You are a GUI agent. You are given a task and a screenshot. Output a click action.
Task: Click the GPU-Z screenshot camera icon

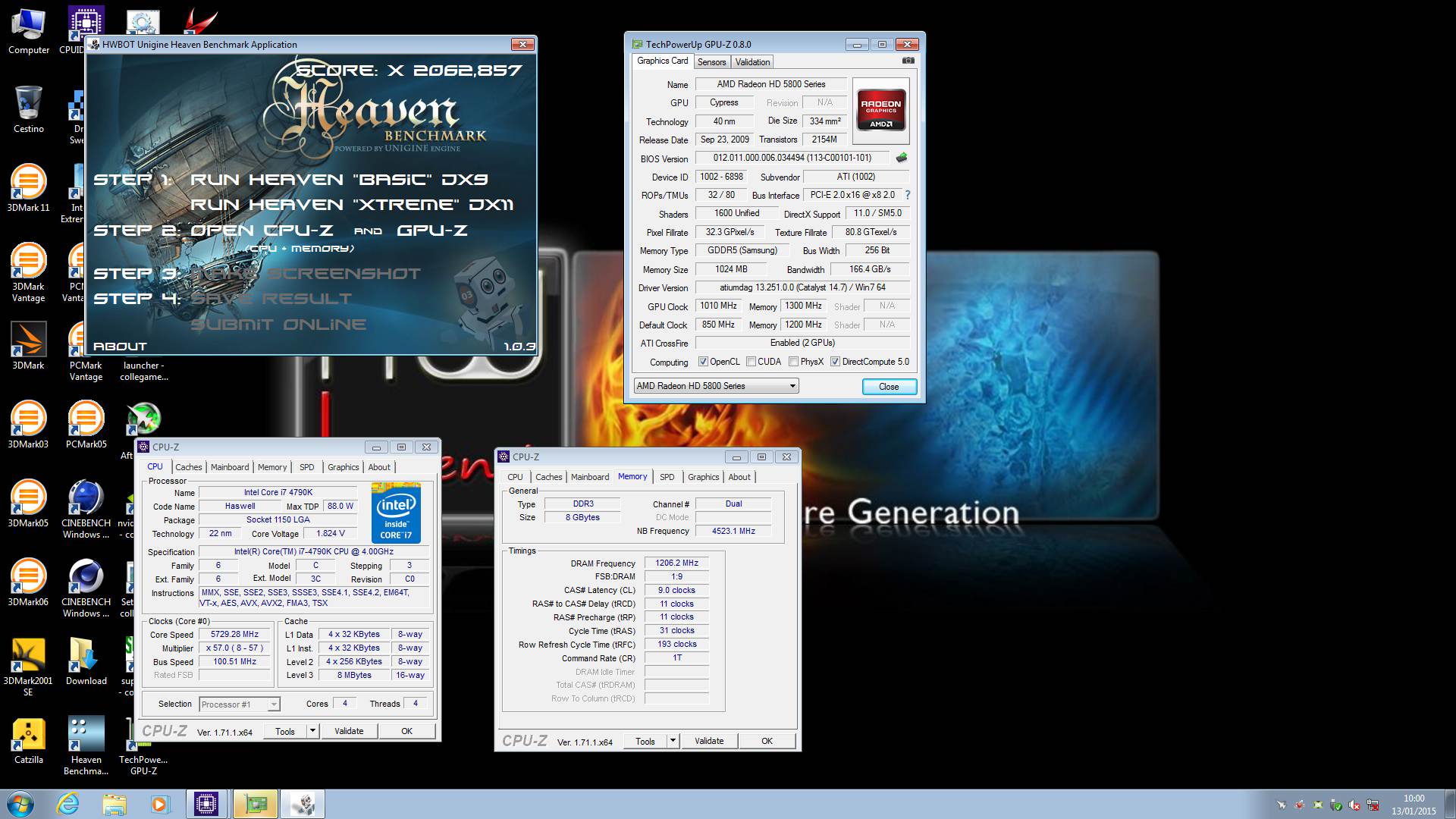coord(908,61)
